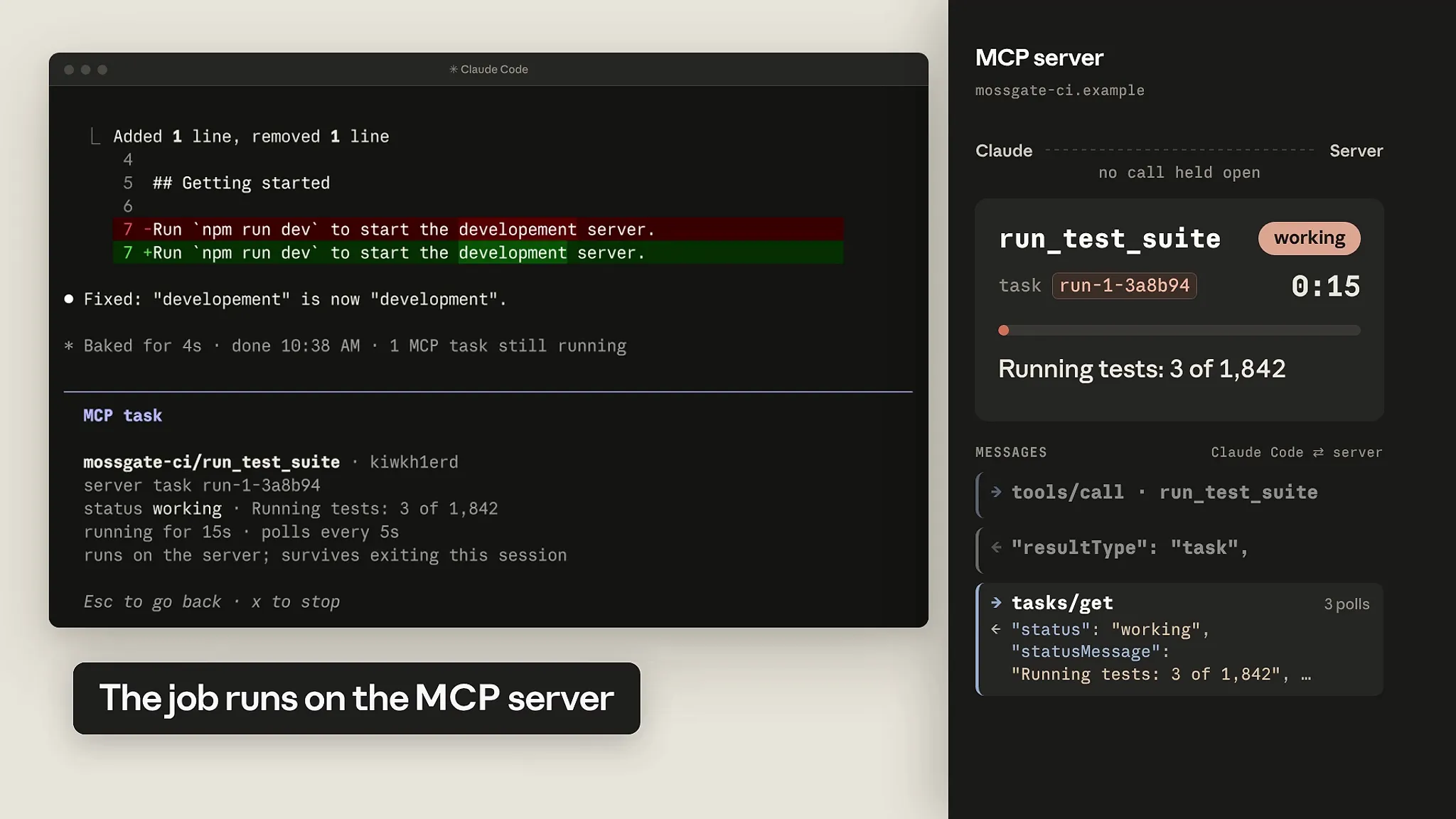Click 'server task run-1-3a8b94' line
1456x819 pixels.
[202, 486]
